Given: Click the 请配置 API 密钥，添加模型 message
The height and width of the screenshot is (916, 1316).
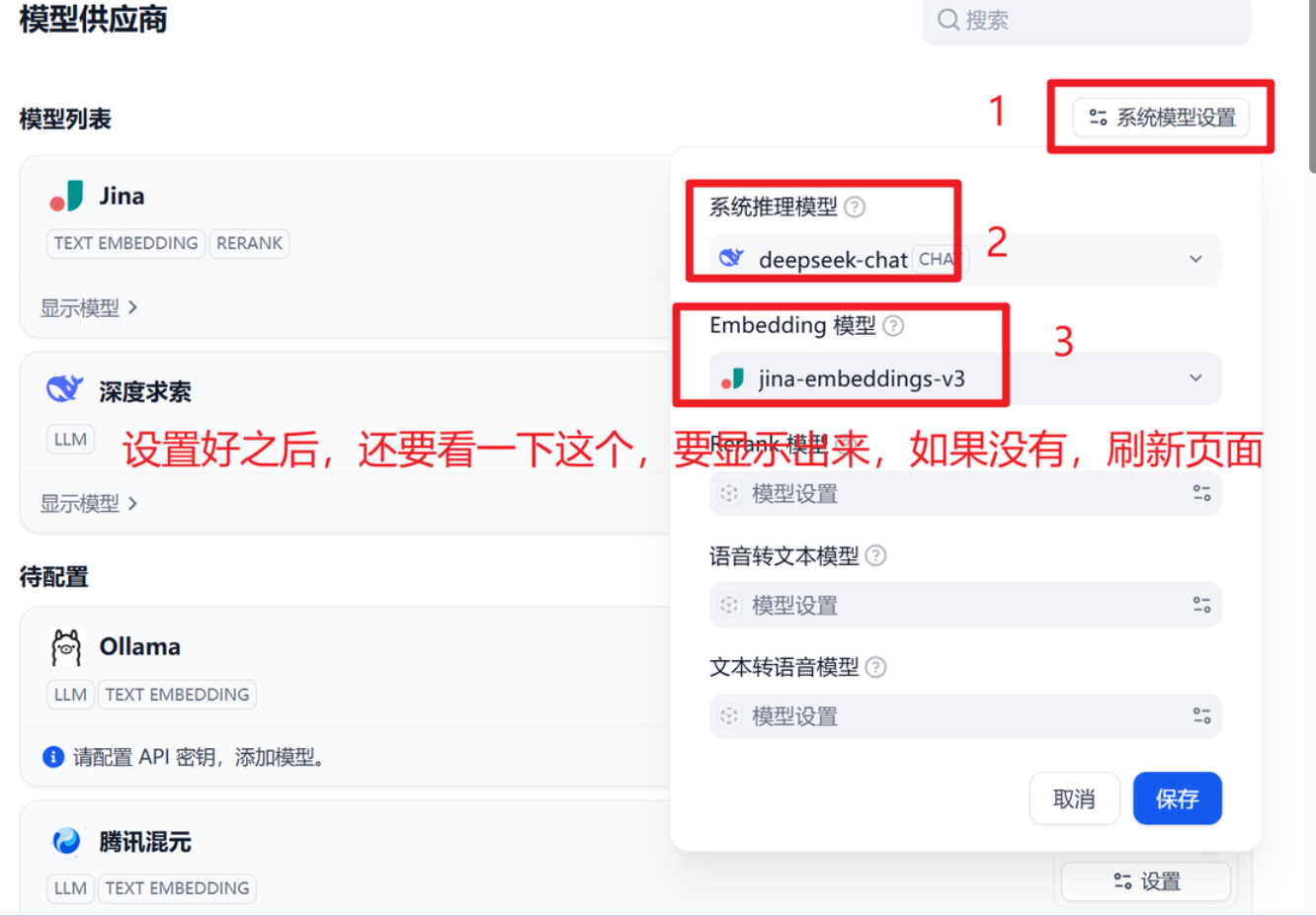Looking at the screenshot, I should click(x=199, y=757).
